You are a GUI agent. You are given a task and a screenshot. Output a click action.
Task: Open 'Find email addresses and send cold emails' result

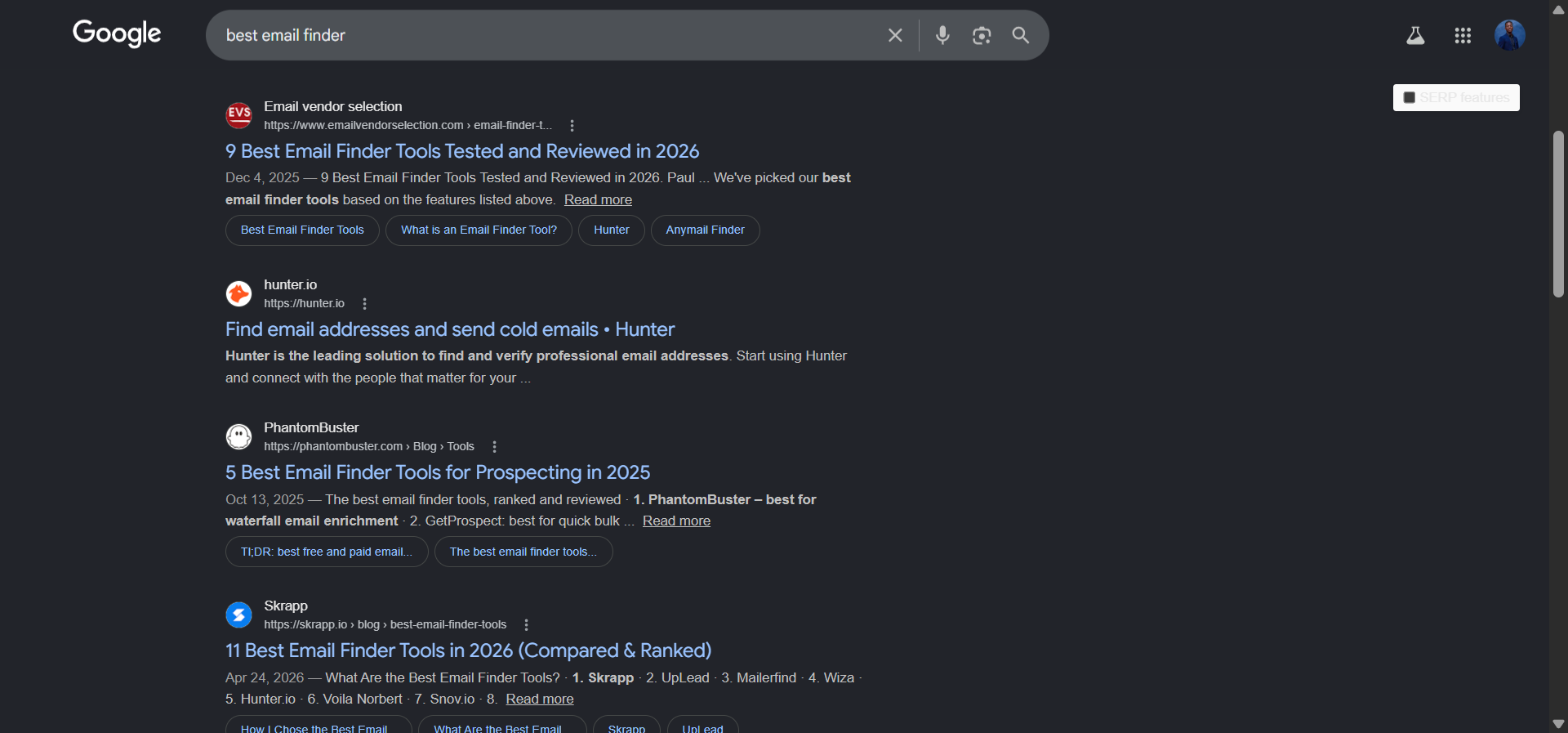coord(450,329)
